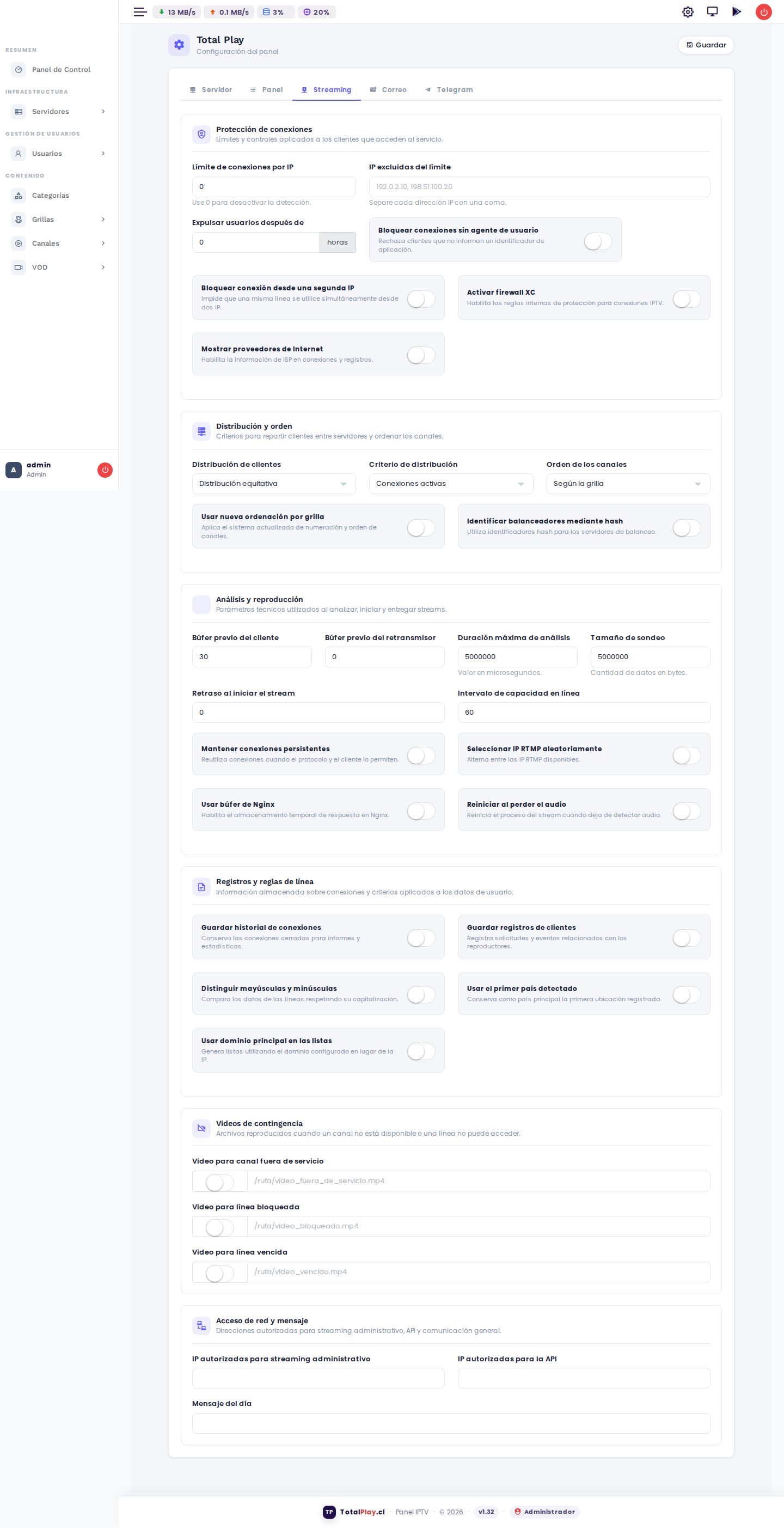Enable Activar firewall XC switch

tap(687, 299)
